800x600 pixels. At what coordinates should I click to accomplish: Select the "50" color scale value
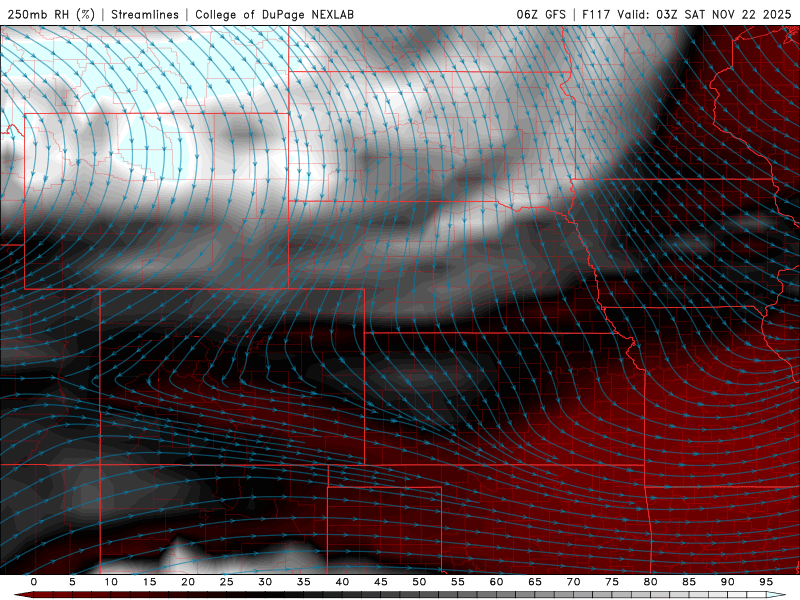419,582
